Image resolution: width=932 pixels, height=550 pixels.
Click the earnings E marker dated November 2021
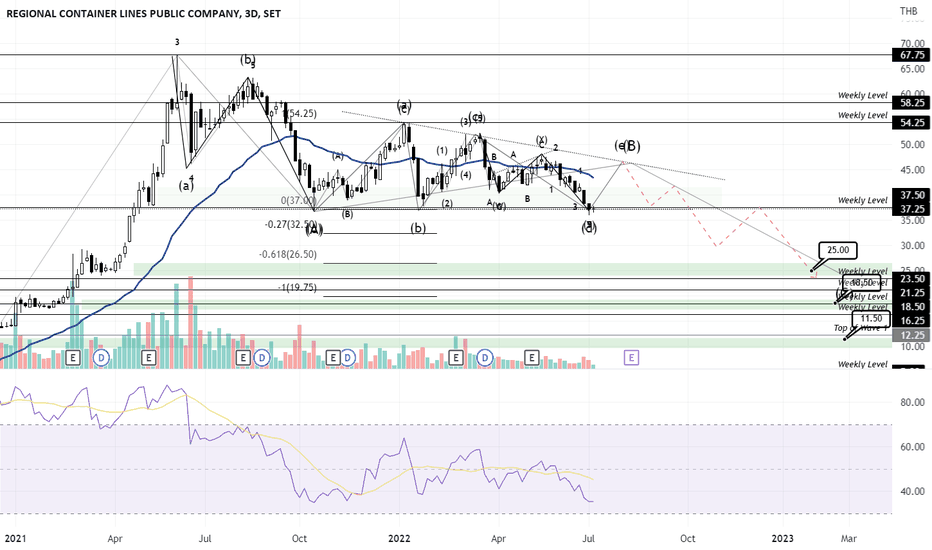tap(333, 357)
